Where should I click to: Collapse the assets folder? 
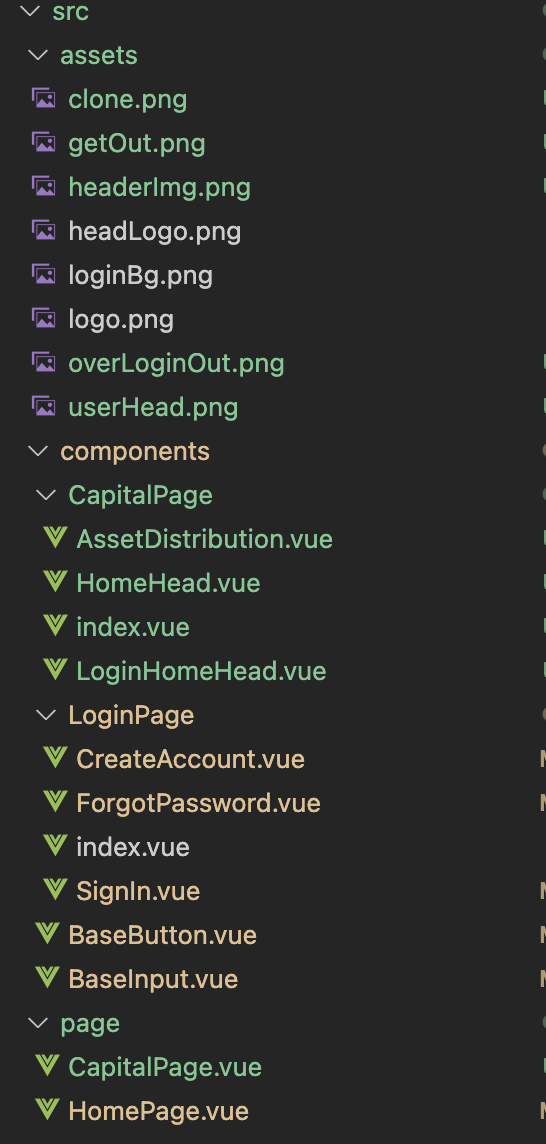coord(38,55)
